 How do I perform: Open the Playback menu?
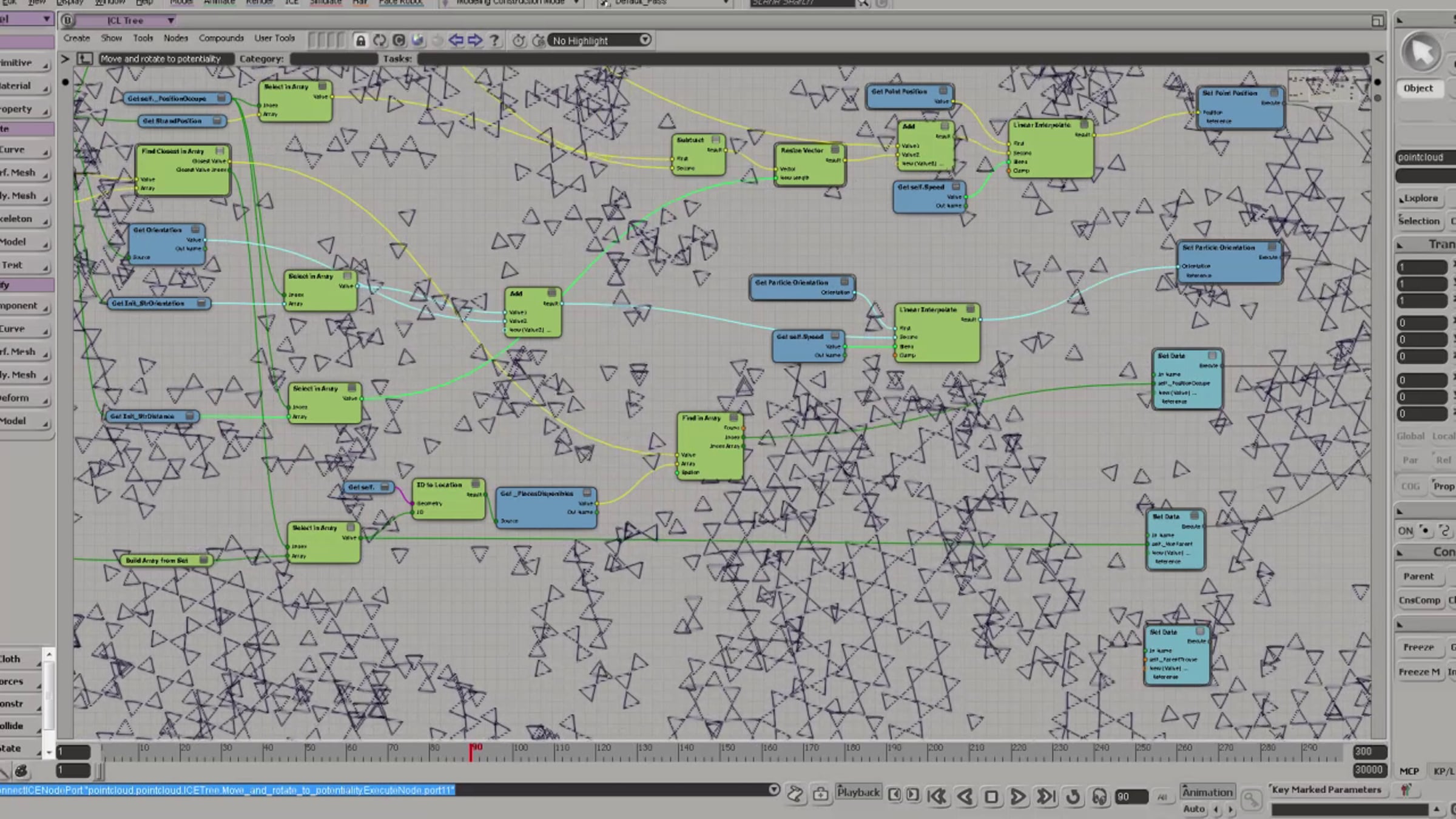tap(858, 792)
